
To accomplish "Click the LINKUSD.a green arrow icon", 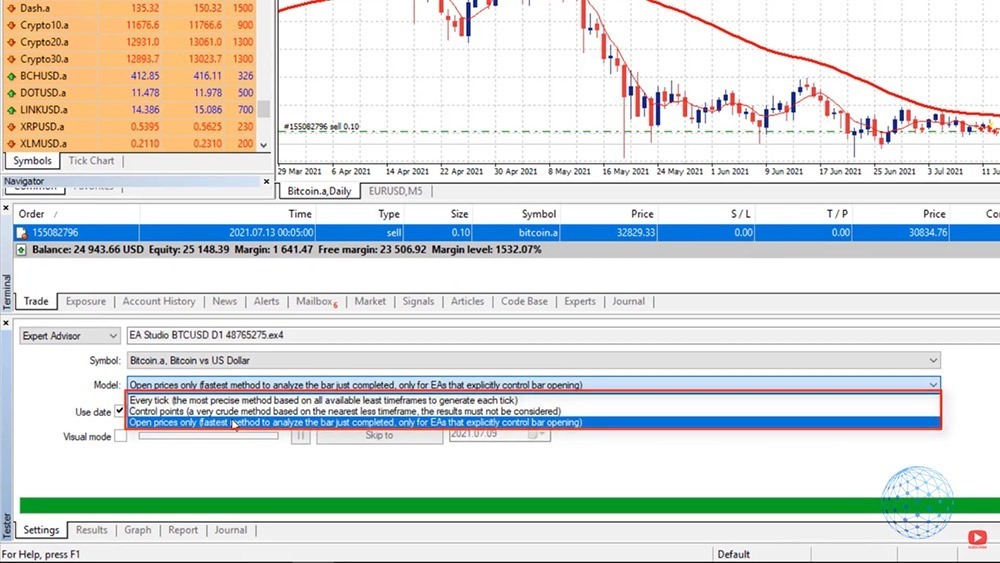I will pos(11,110).
